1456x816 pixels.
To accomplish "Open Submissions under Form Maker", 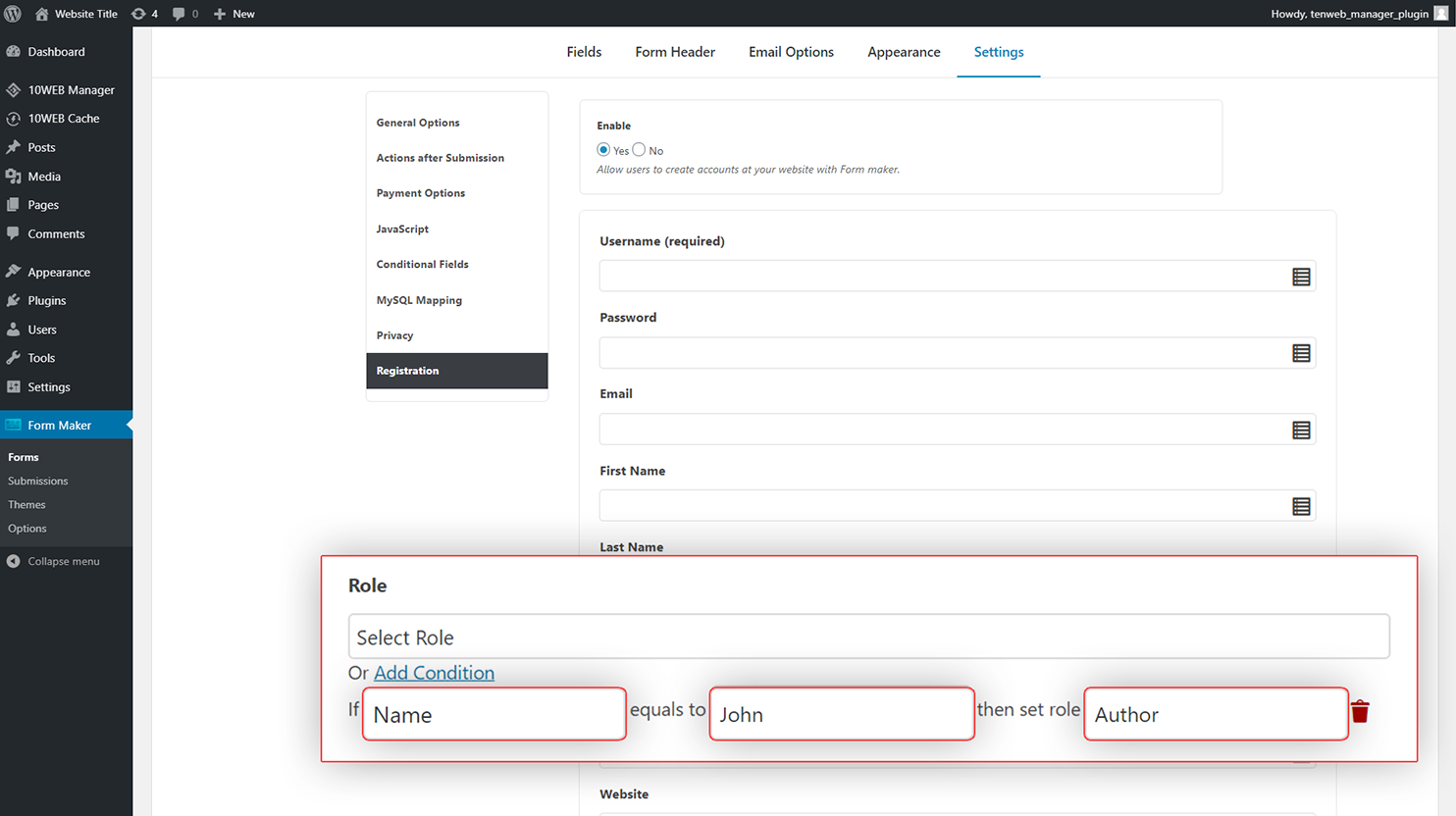I will point(38,482).
